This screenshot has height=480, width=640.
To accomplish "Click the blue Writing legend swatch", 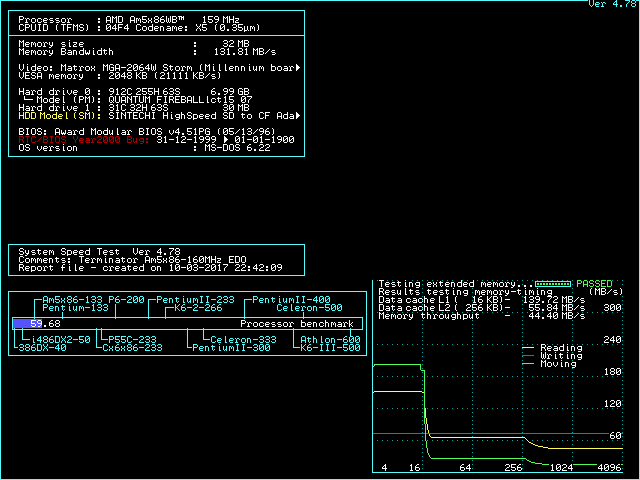I will [528, 356].
